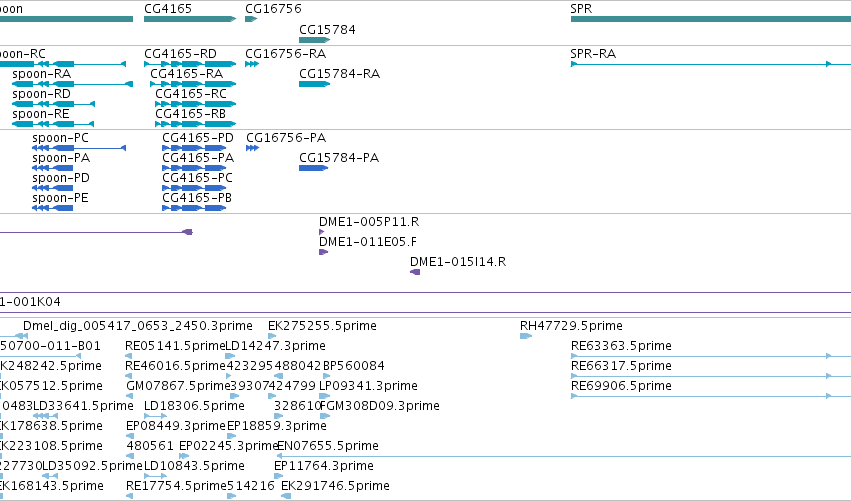
Task: Open the DME1-015I14.R feature label
Action: 458,262
